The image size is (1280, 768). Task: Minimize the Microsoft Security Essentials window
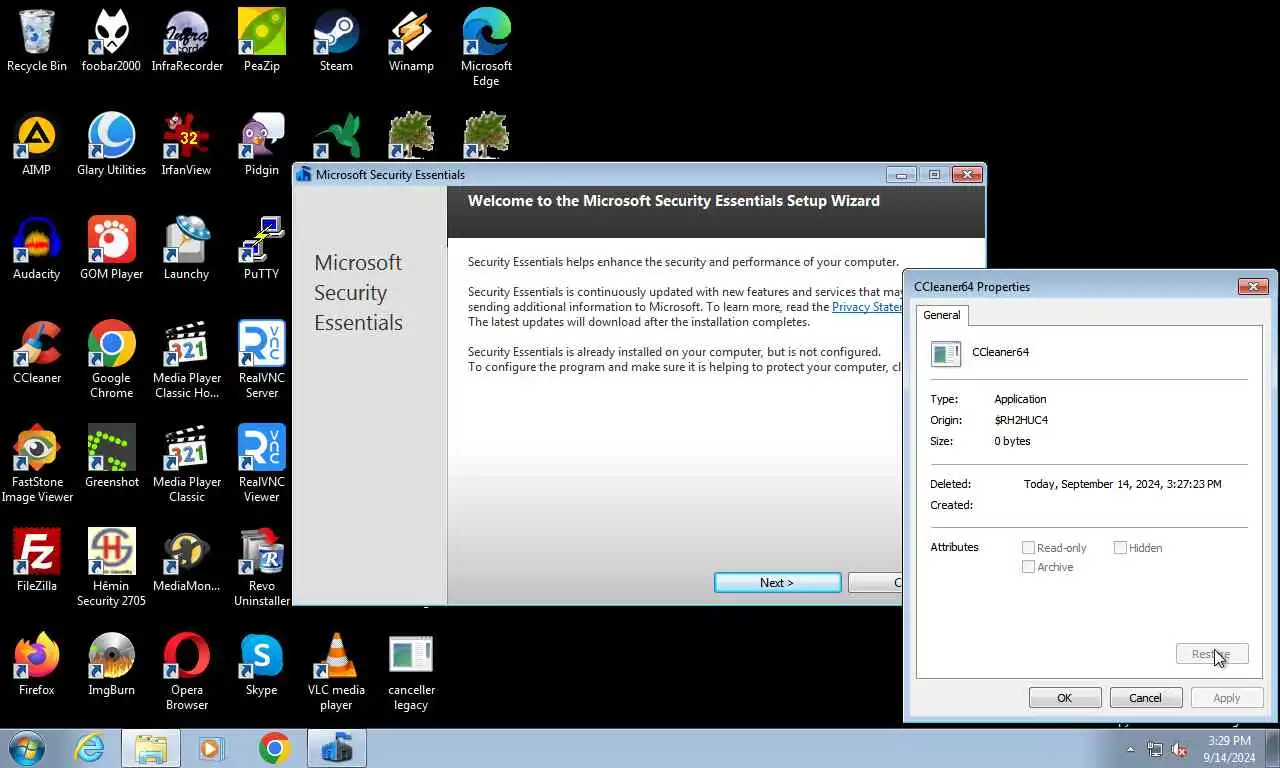tap(901, 175)
